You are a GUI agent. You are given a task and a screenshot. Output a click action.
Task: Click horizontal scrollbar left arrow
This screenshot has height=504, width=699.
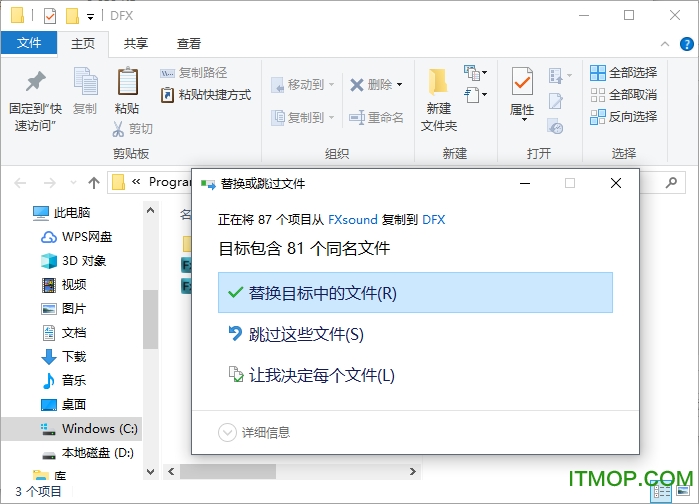click(171, 471)
